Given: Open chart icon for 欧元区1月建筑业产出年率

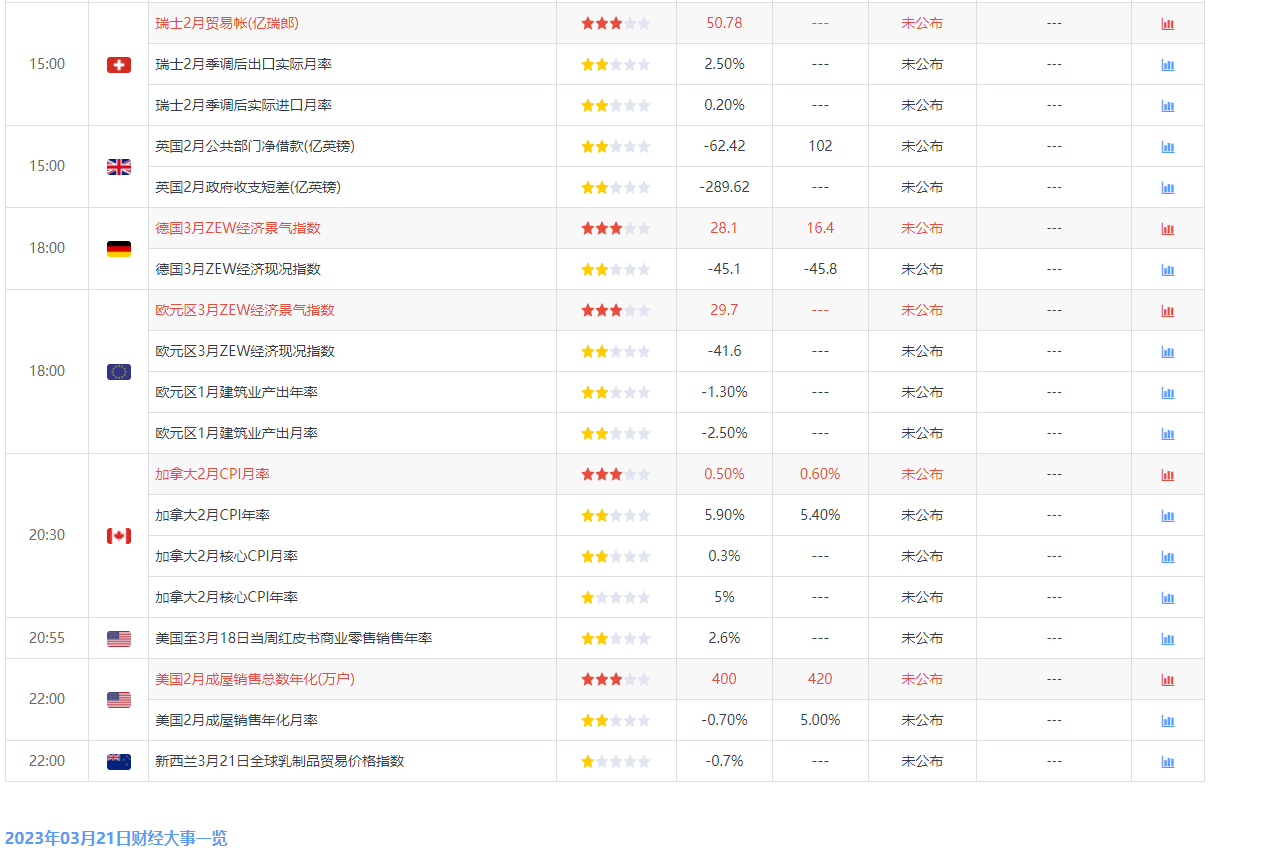Looking at the screenshot, I should pyautogui.click(x=1167, y=393).
